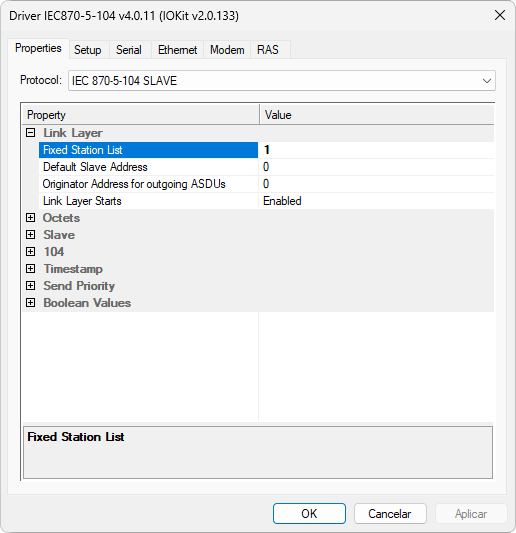This screenshot has height=533, width=516.
Task: Open the RAS tab
Action: tap(268, 50)
